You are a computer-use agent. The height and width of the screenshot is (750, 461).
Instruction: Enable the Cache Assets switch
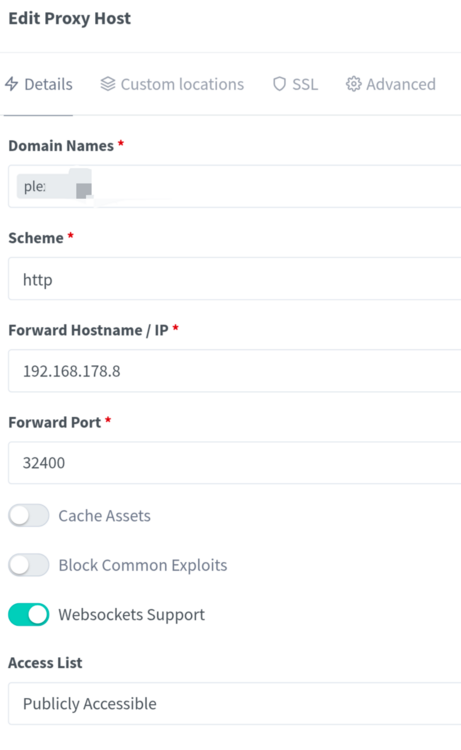tap(29, 516)
